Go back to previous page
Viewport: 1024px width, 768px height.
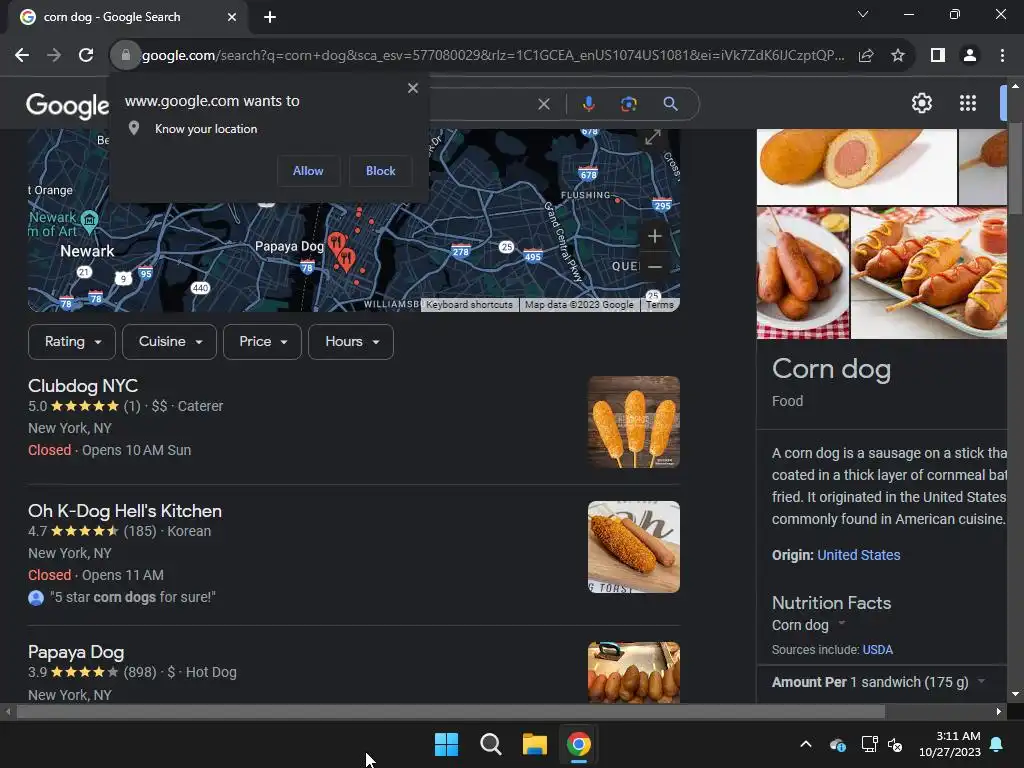[22, 56]
